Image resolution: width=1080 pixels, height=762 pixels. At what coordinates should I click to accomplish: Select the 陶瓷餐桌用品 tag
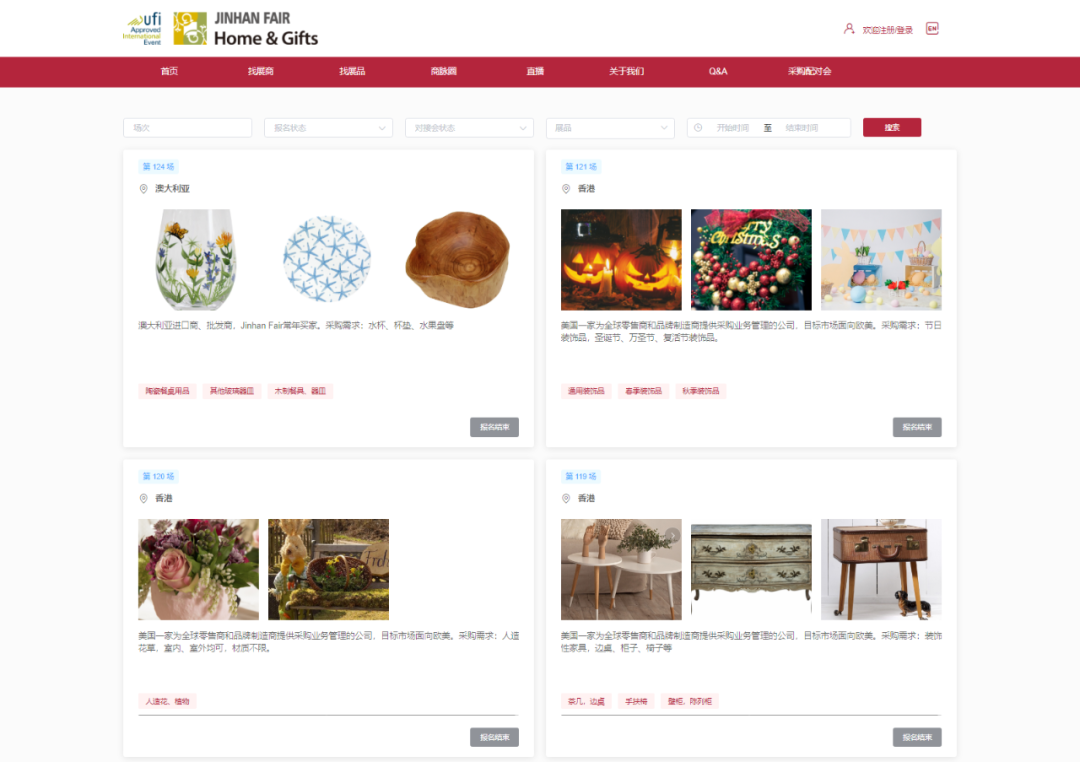tap(167, 391)
